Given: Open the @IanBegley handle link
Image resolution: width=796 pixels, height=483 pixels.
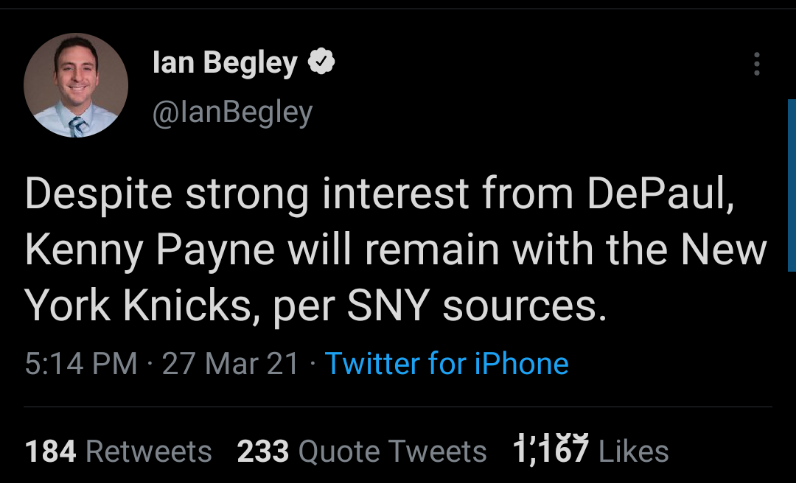Looking at the screenshot, I should [232, 113].
